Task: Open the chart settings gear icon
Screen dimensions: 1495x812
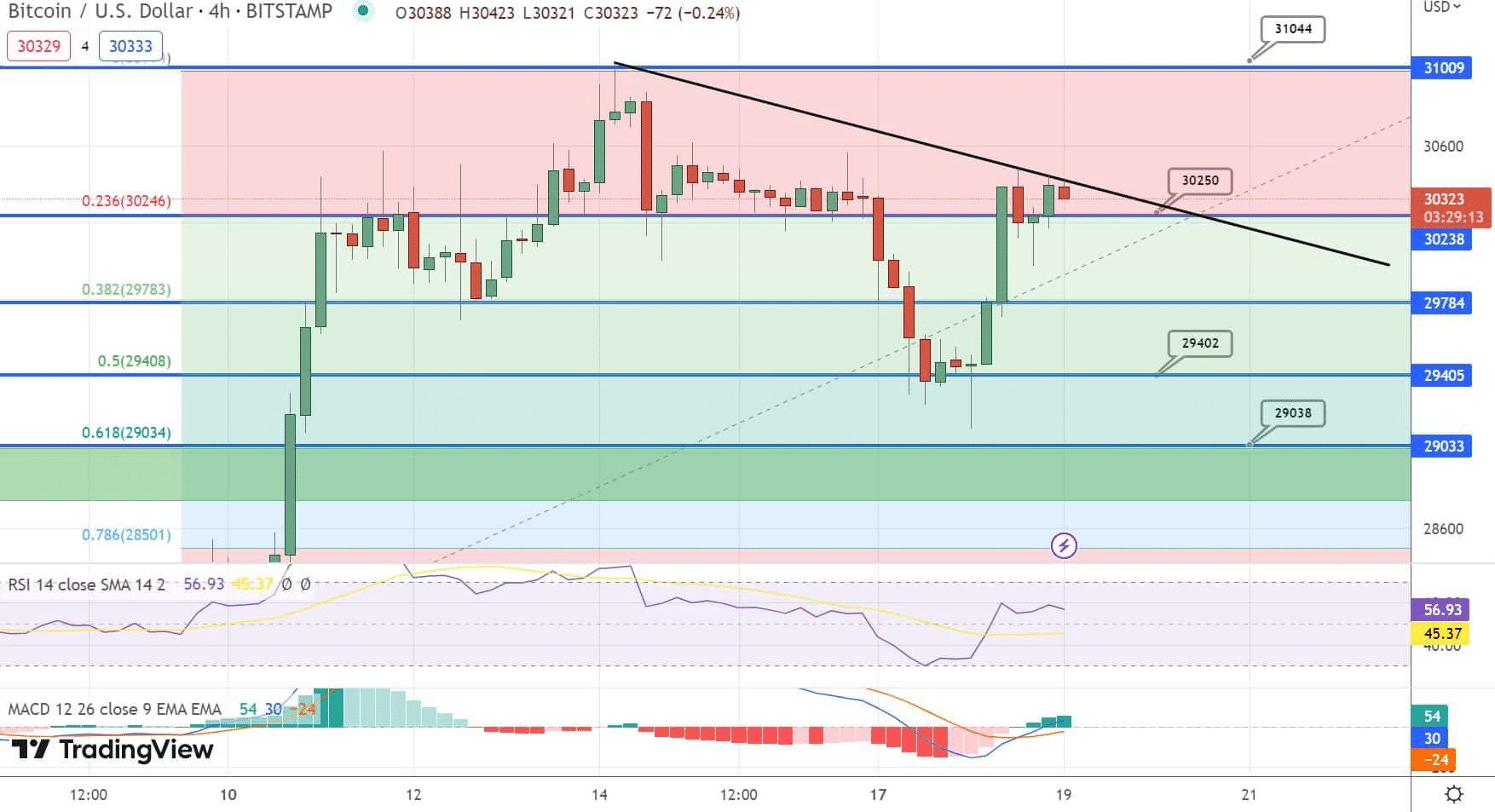Action: pos(1454,795)
